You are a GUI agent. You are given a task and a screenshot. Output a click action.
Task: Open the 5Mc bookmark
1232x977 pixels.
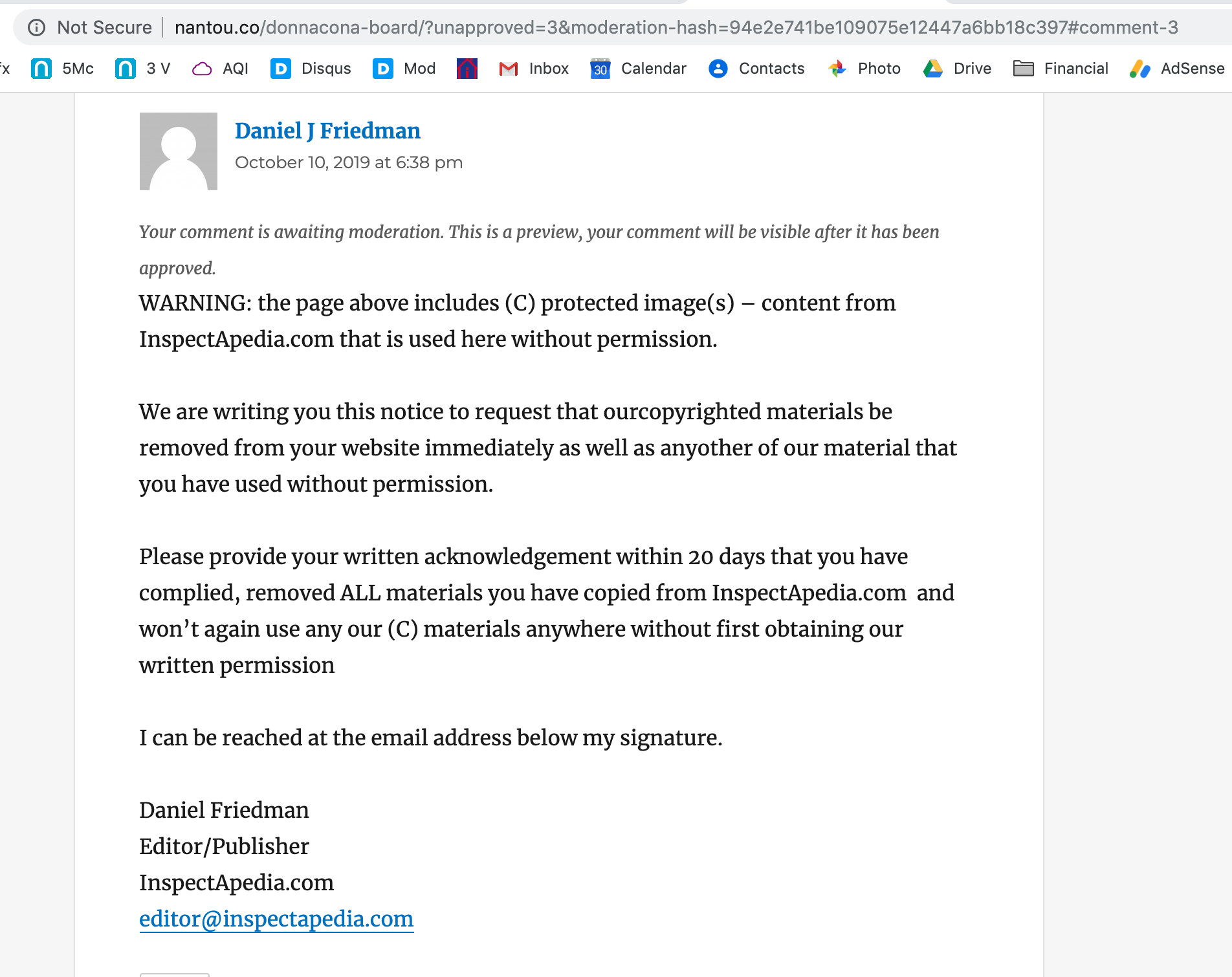(x=63, y=69)
